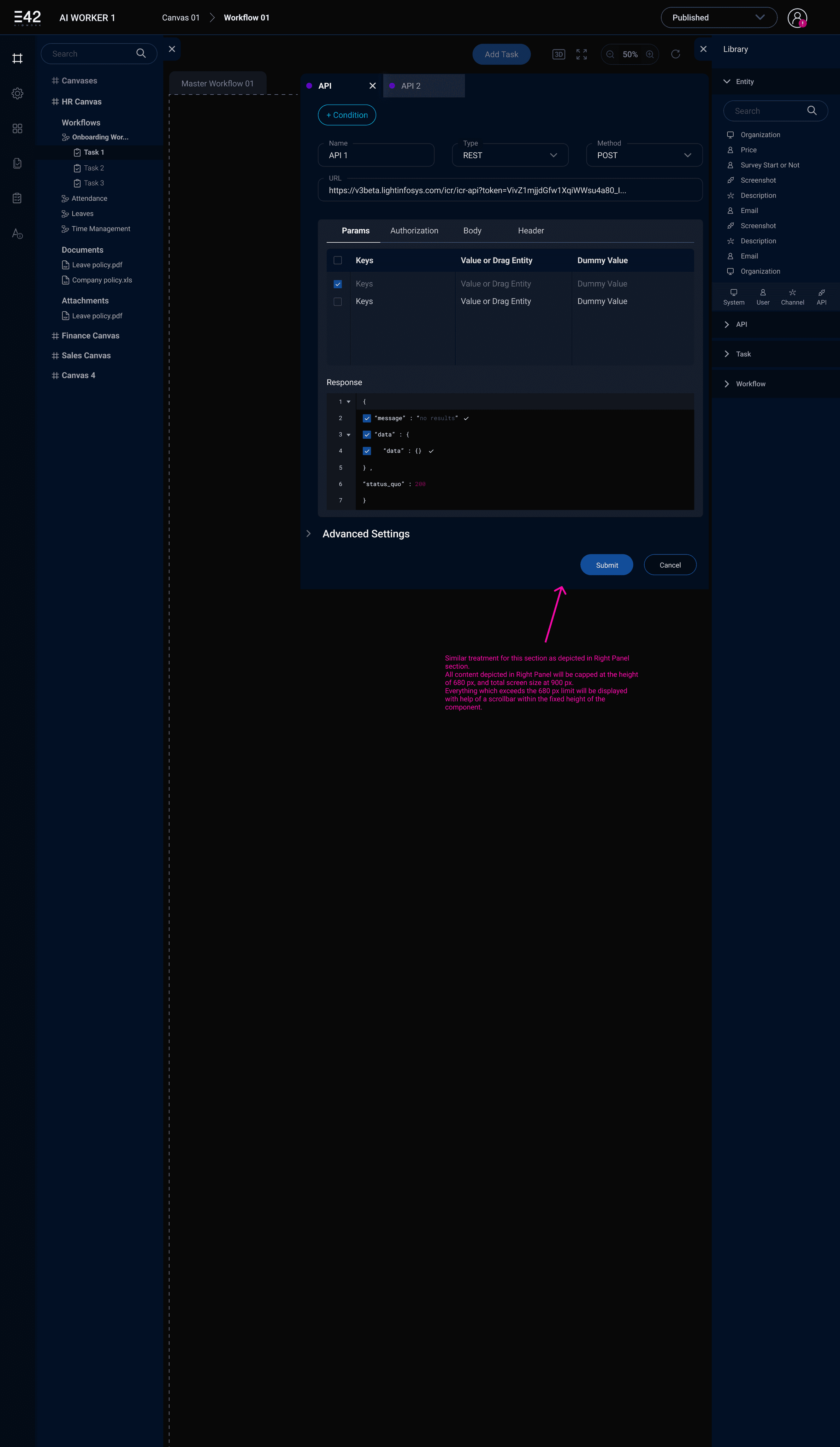
Task: Tick the second Keys row checkbox
Action: 338,301
